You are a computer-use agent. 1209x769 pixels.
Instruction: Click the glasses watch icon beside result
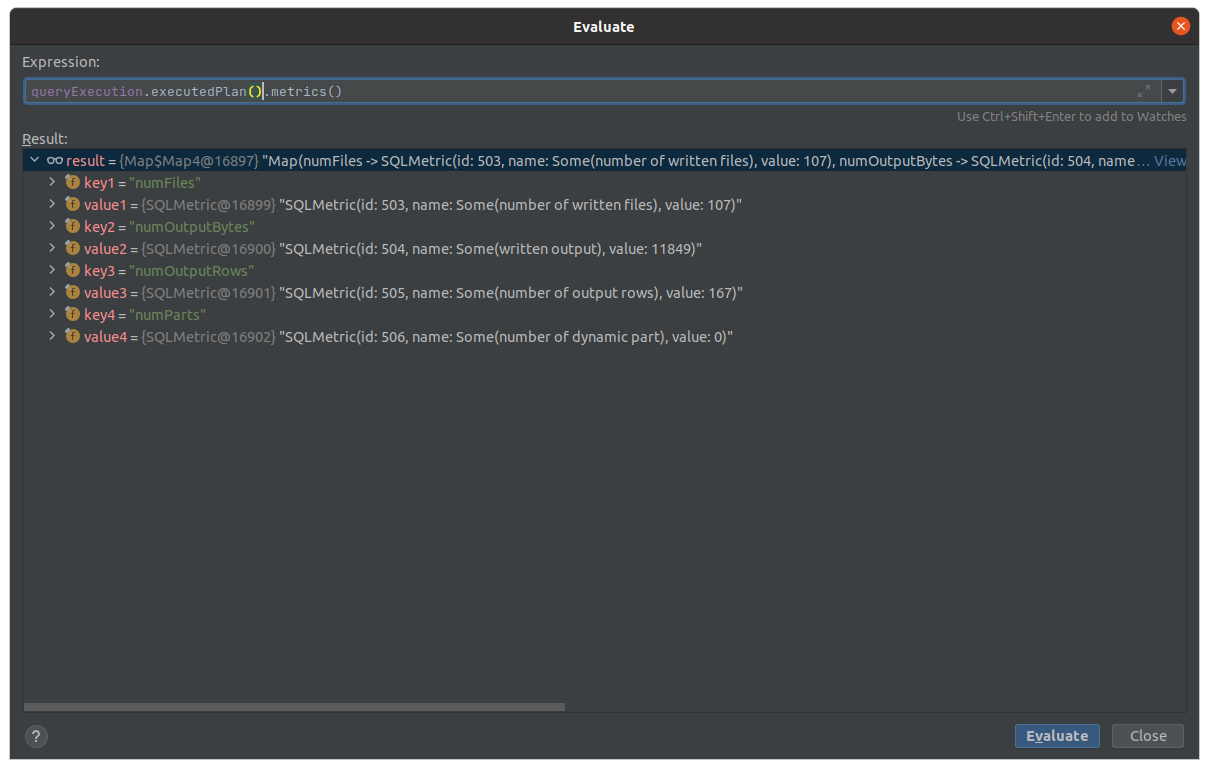(x=55, y=160)
